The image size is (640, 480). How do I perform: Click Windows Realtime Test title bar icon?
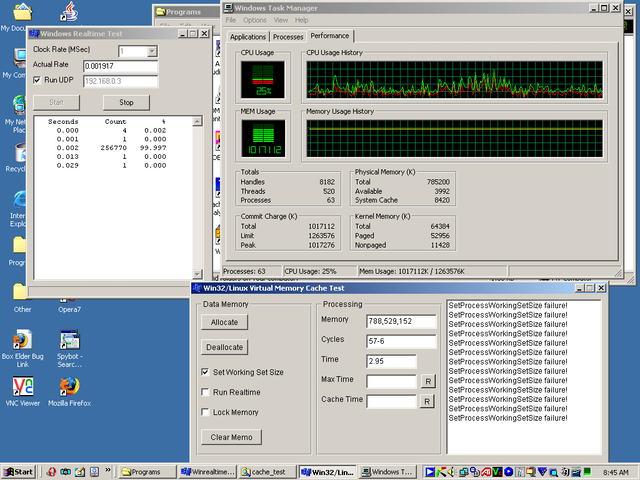pyautogui.click(x=34, y=33)
